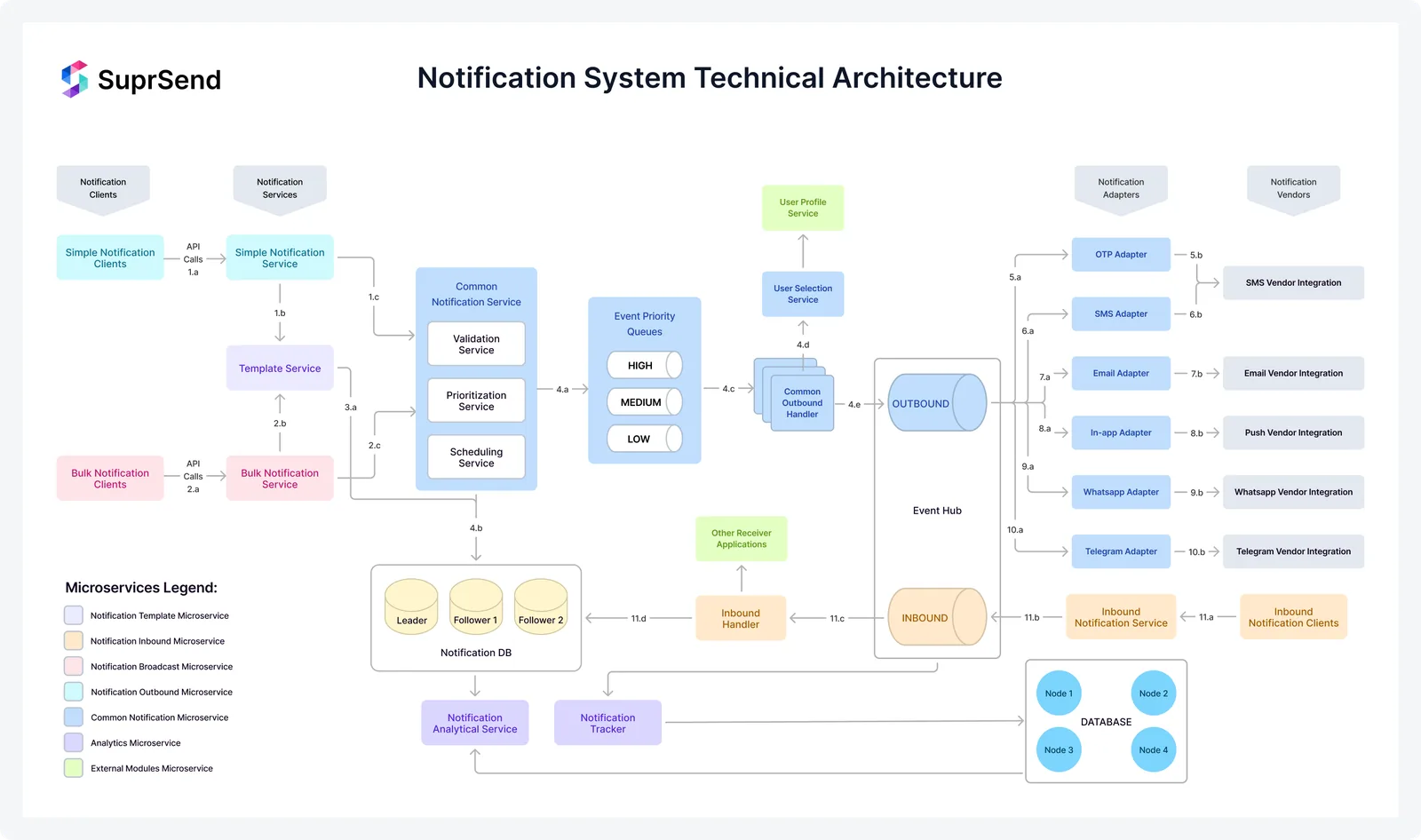Click the Notification Clients column header

[103, 190]
